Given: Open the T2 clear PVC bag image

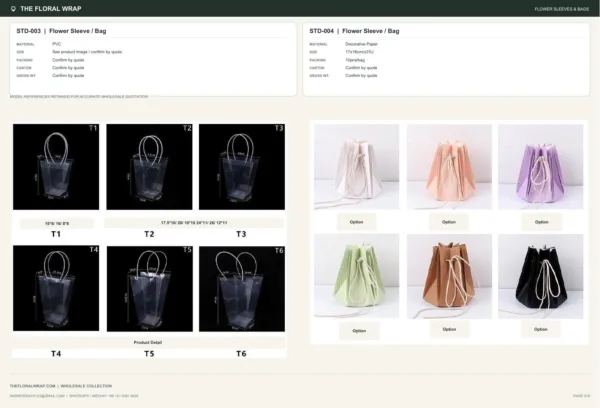Looking at the screenshot, I should [149, 166].
